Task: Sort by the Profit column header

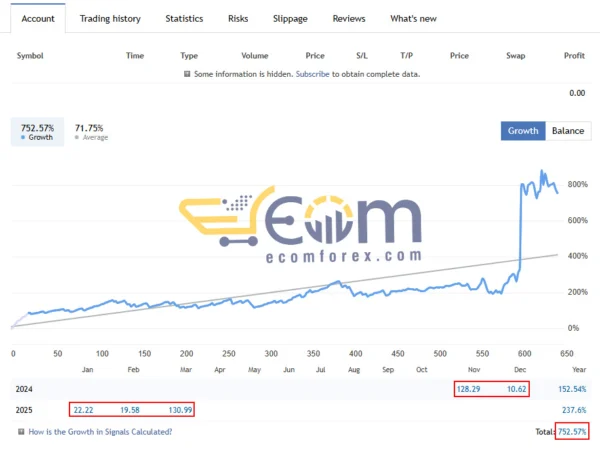Action: tap(574, 55)
